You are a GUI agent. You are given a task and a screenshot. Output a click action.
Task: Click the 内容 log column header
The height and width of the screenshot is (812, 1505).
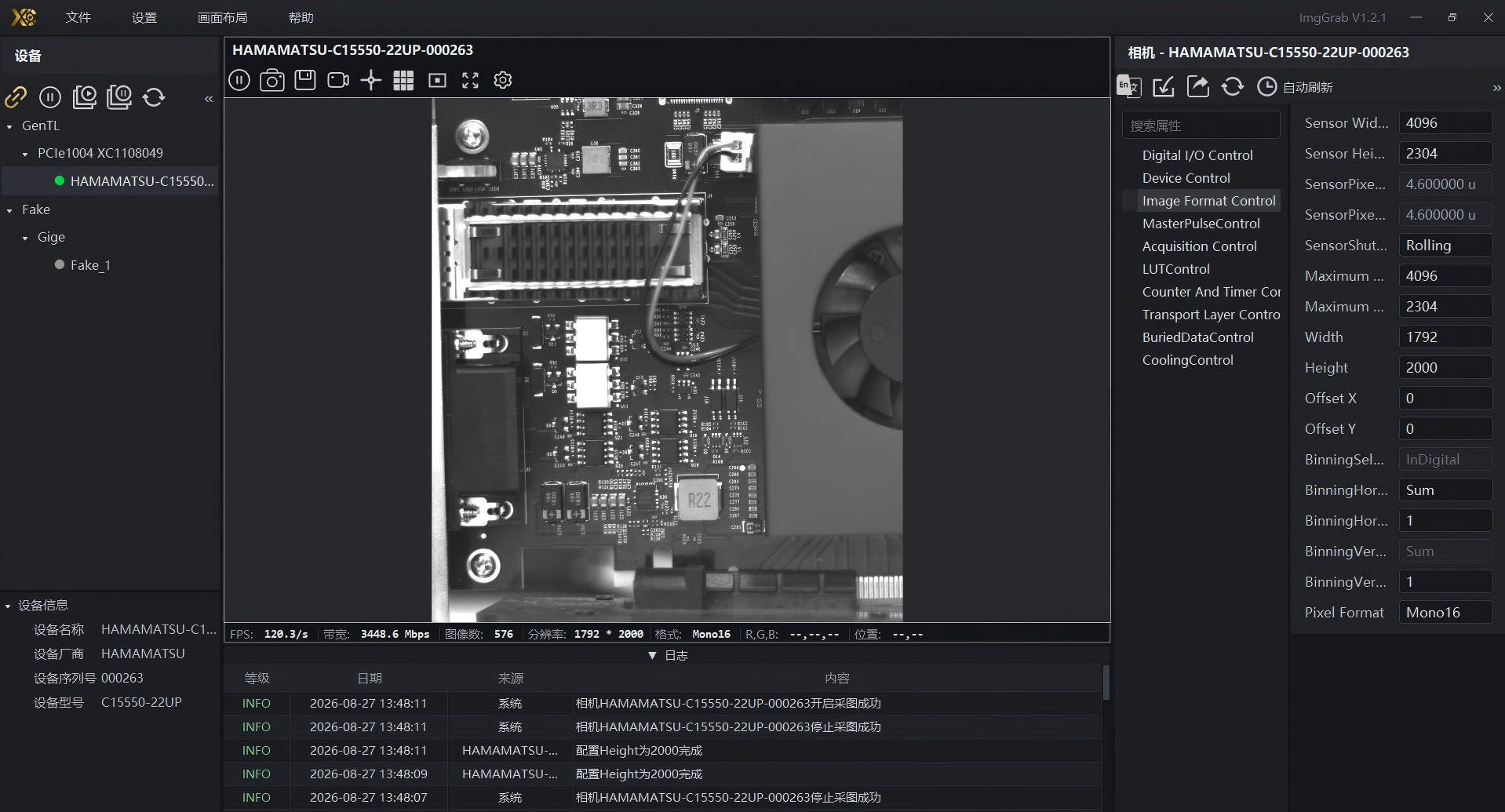[x=837, y=679]
